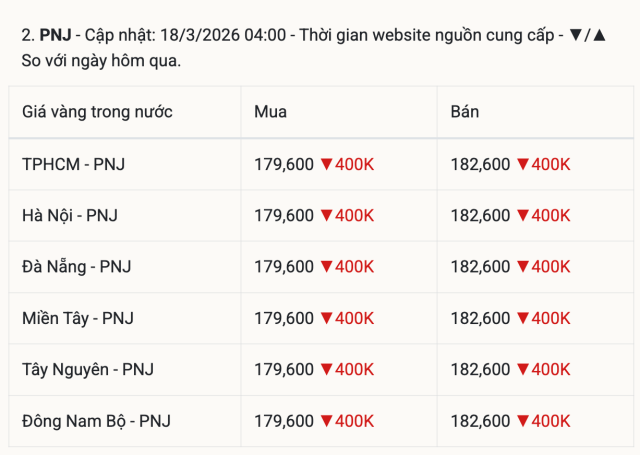Image resolution: width=640 pixels, height=455 pixels.
Task: Click the red down arrow in Hà Nội Mua cell
Action: (x=326, y=215)
